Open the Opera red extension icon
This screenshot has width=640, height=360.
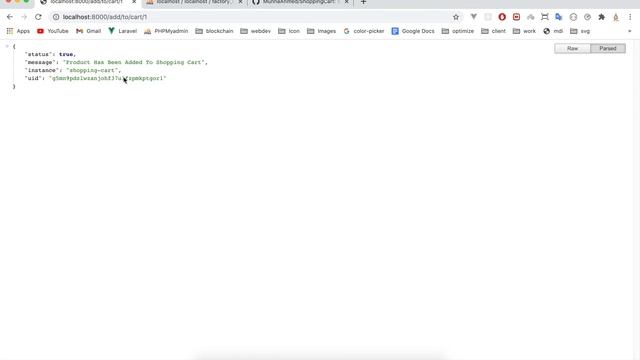(x=502, y=17)
